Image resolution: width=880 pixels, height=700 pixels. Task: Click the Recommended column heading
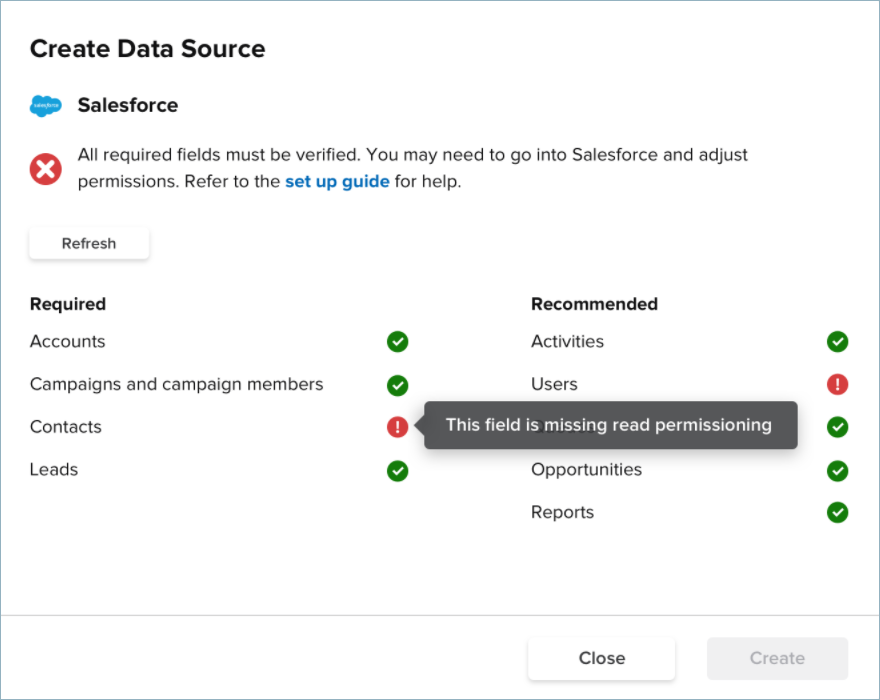pos(594,304)
